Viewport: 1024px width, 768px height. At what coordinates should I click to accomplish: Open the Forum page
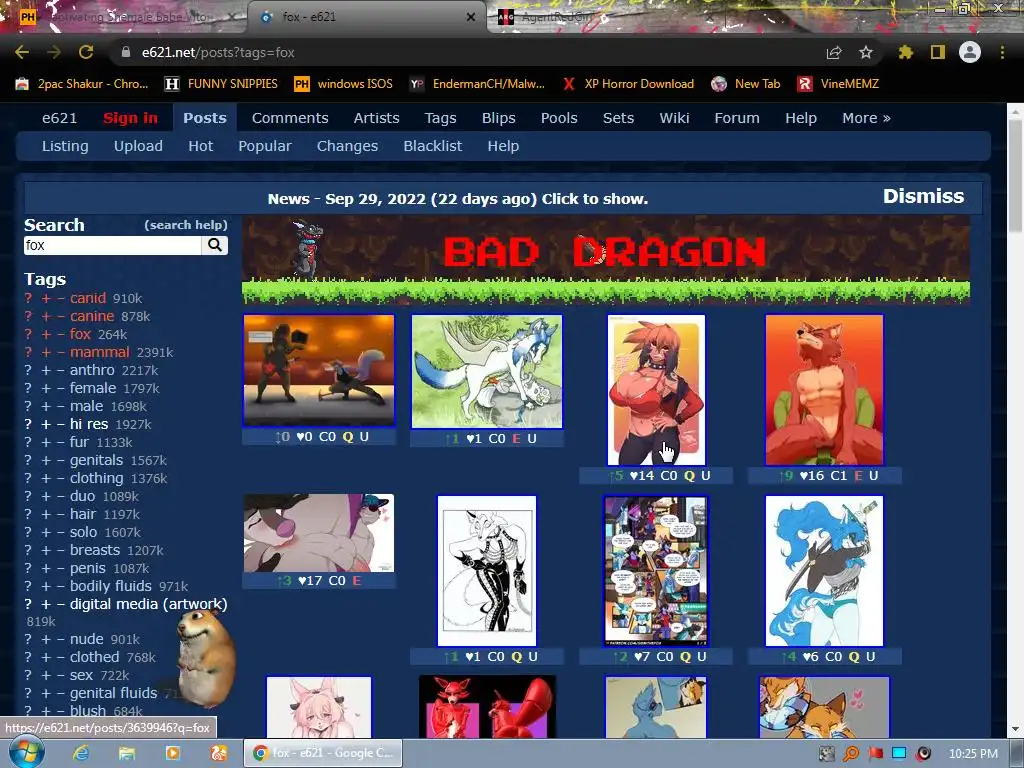pyautogui.click(x=737, y=118)
